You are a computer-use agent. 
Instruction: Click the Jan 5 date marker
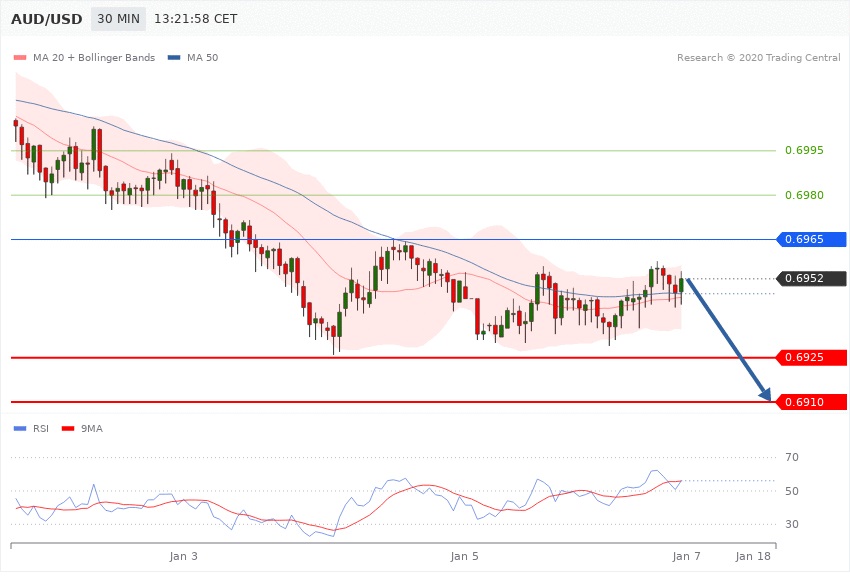[465, 555]
